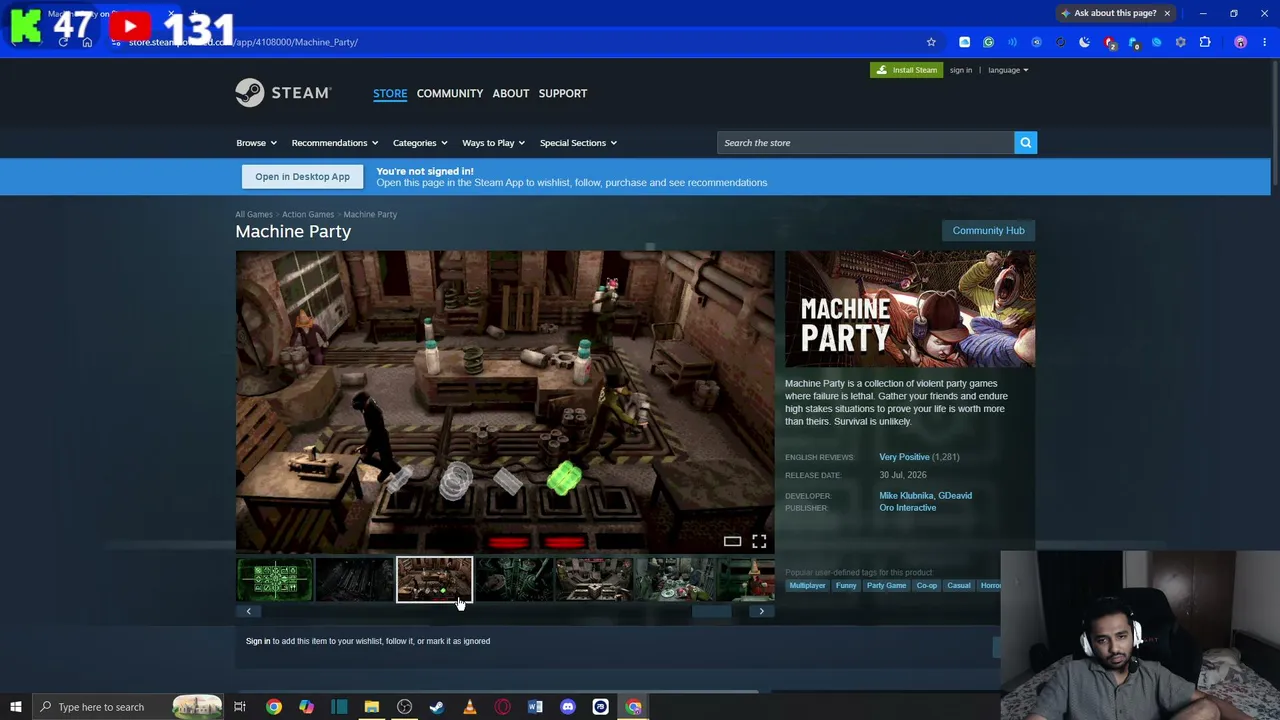Click the main Machine Party screenshot
The image size is (1280, 720).
click(x=505, y=402)
